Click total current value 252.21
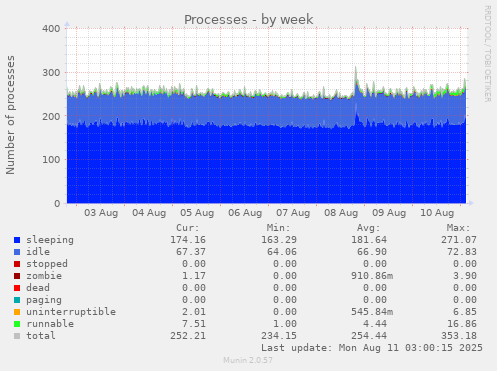This screenshot has height=371, width=497. click(188, 336)
